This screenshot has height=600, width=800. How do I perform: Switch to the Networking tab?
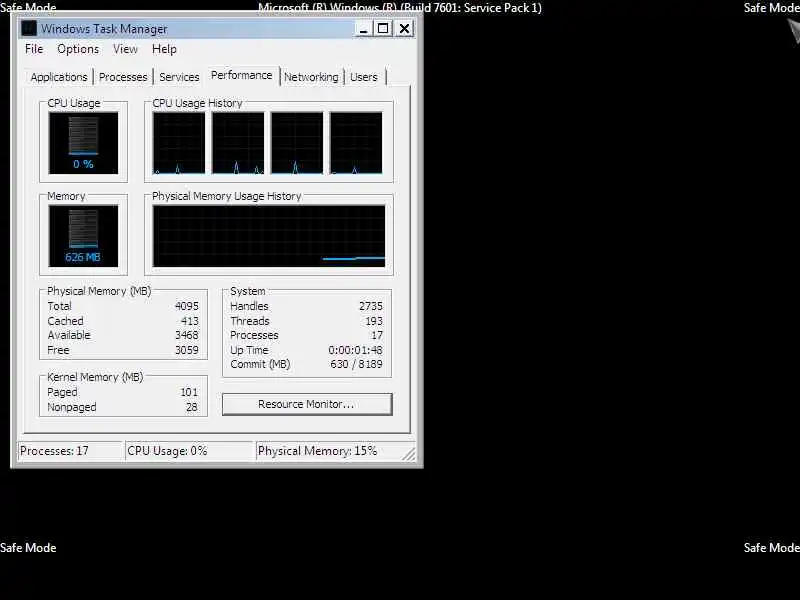311,77
